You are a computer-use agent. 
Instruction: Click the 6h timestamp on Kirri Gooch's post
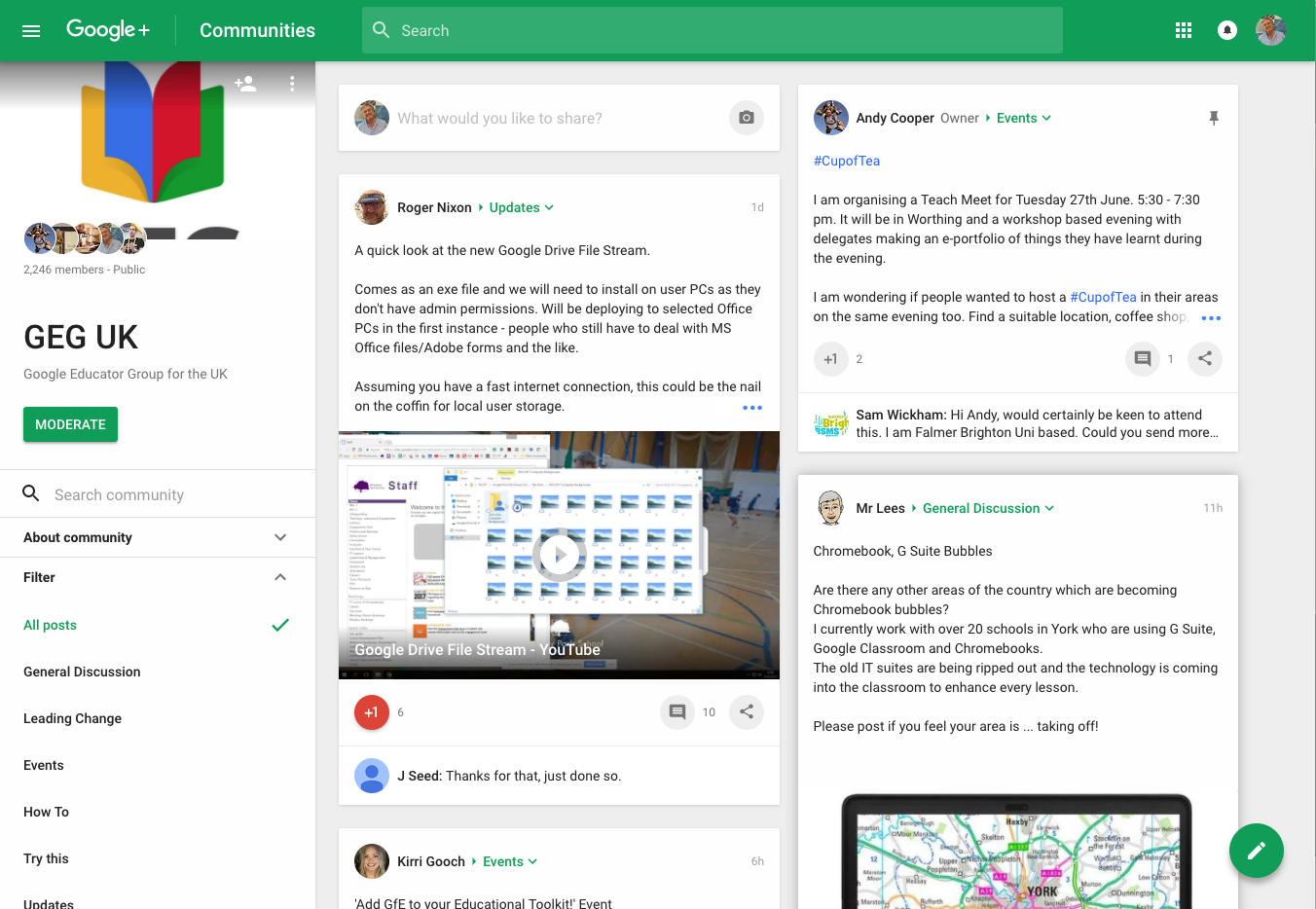click(757, 861)
